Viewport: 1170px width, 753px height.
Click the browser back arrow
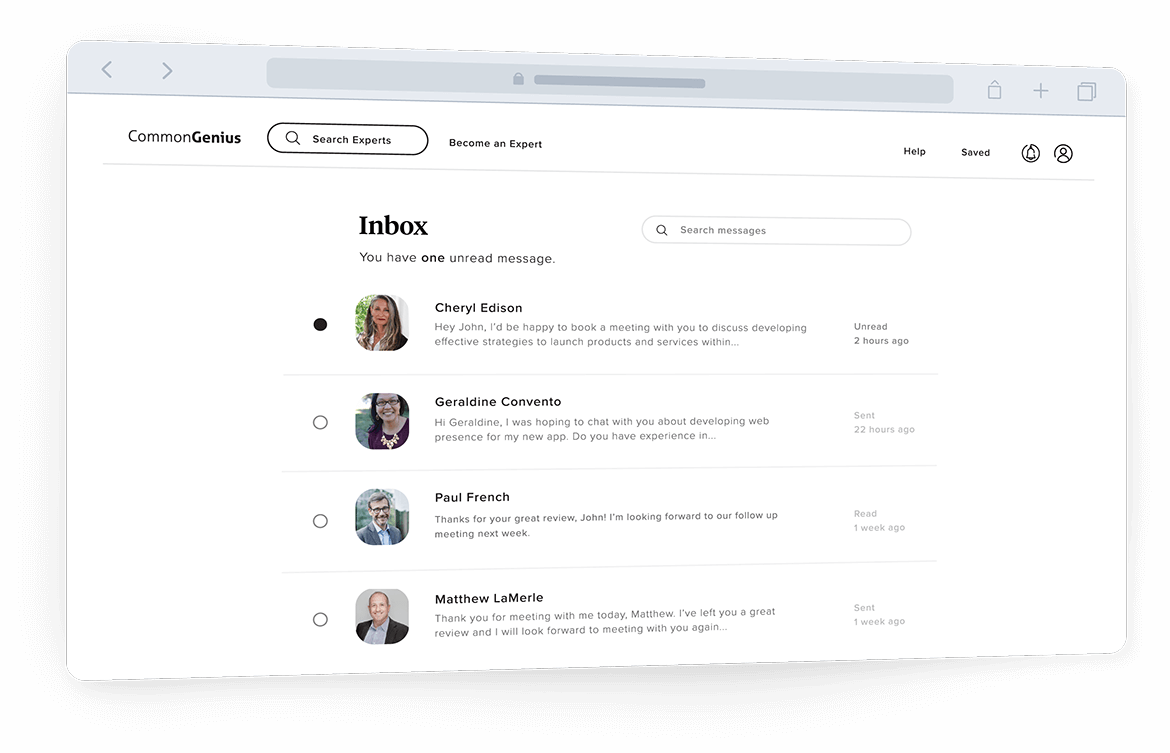(x=107, y=70)
